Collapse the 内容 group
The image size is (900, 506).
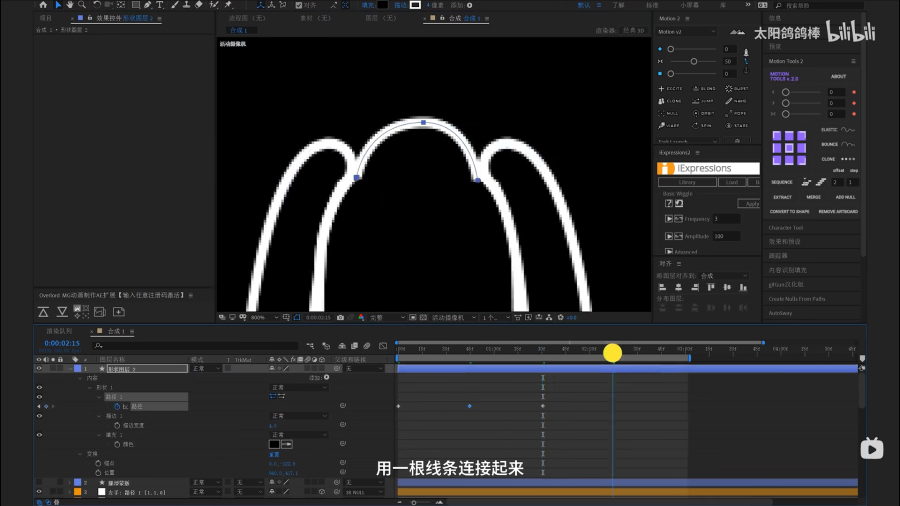tap(80, 378)
